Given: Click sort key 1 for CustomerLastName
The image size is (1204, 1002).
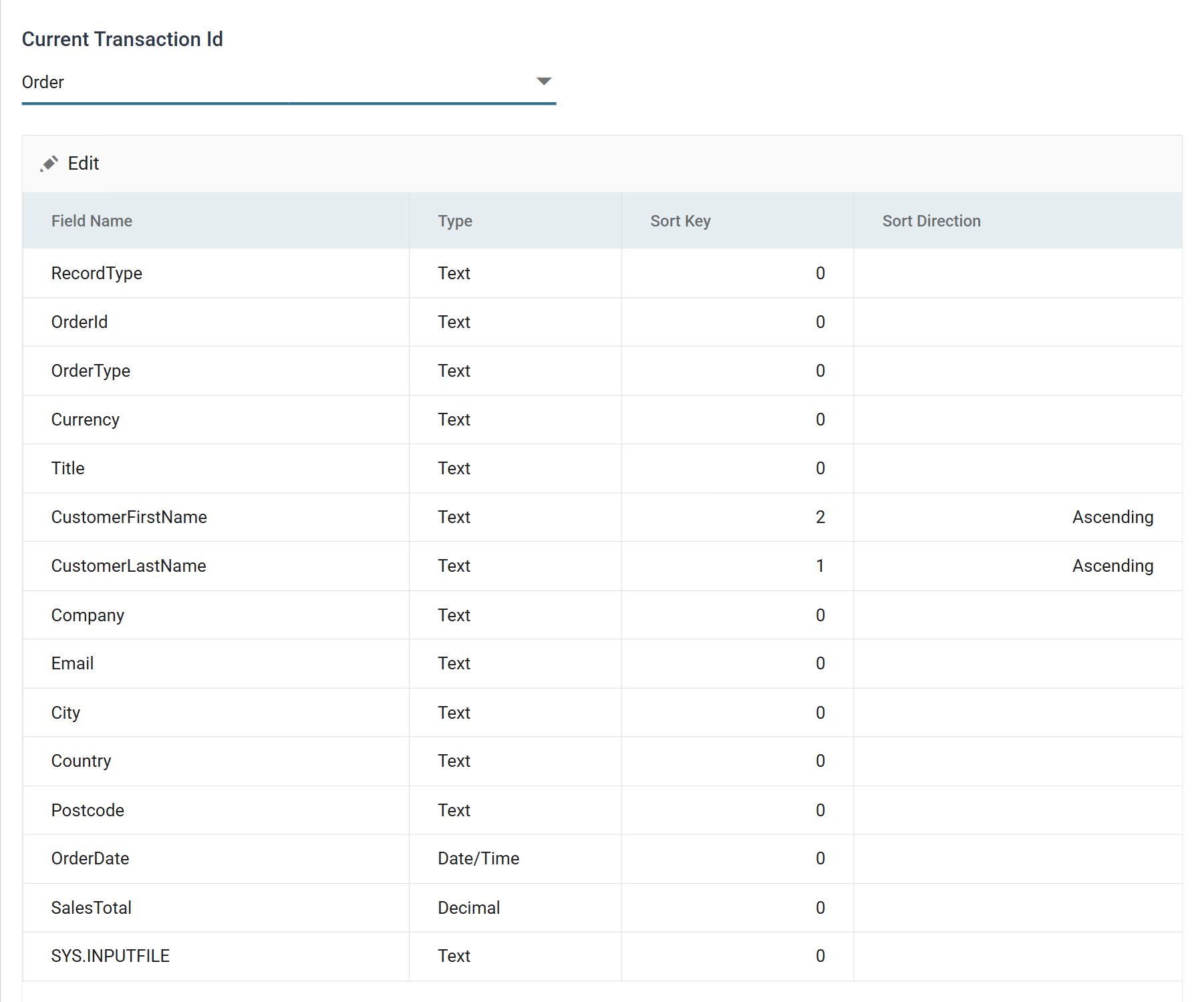Looking at the screenshot, I should point(820,566).
